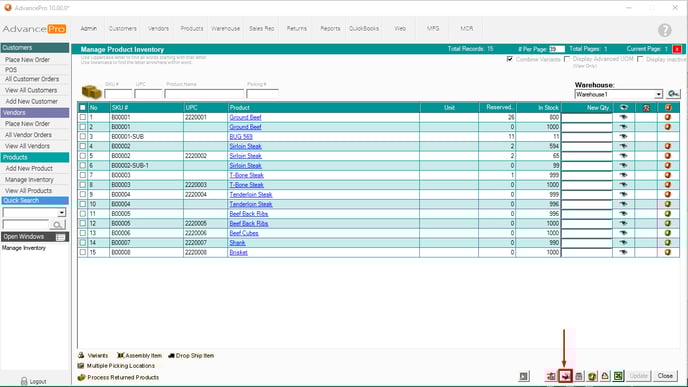The image size is (688, 387).
Task: Click the Product column header
Action: pos(240,108)
